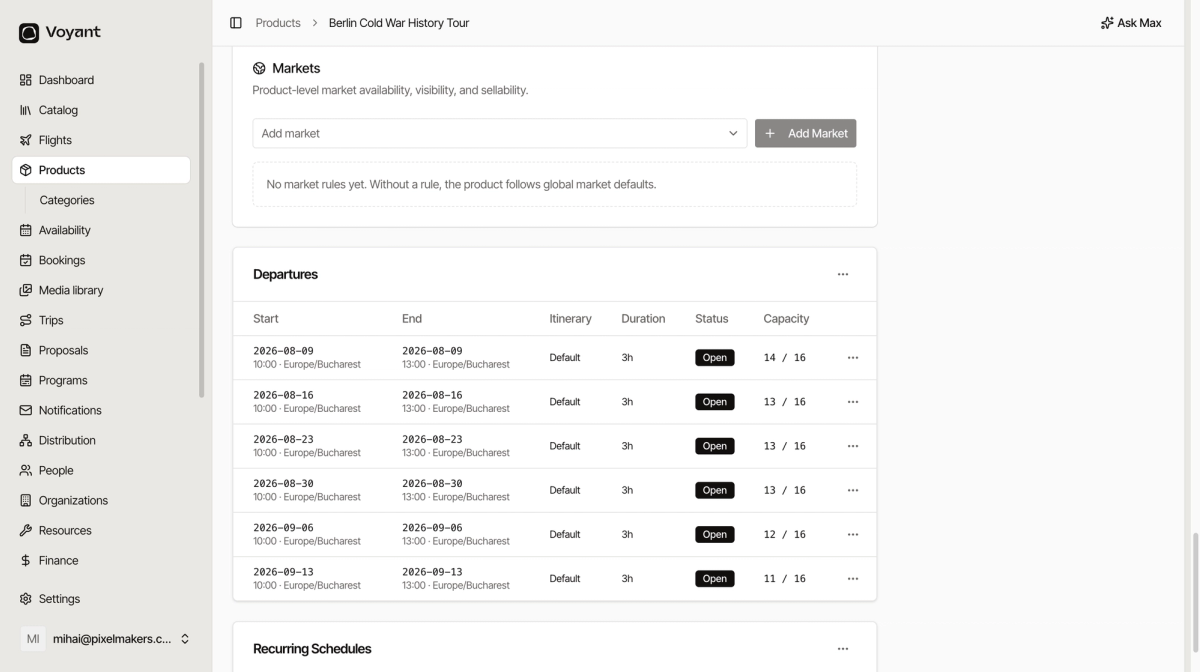Click the Voyant logo icon
The width and height of the screenshot is (1200, 672).
pos(29,33)
